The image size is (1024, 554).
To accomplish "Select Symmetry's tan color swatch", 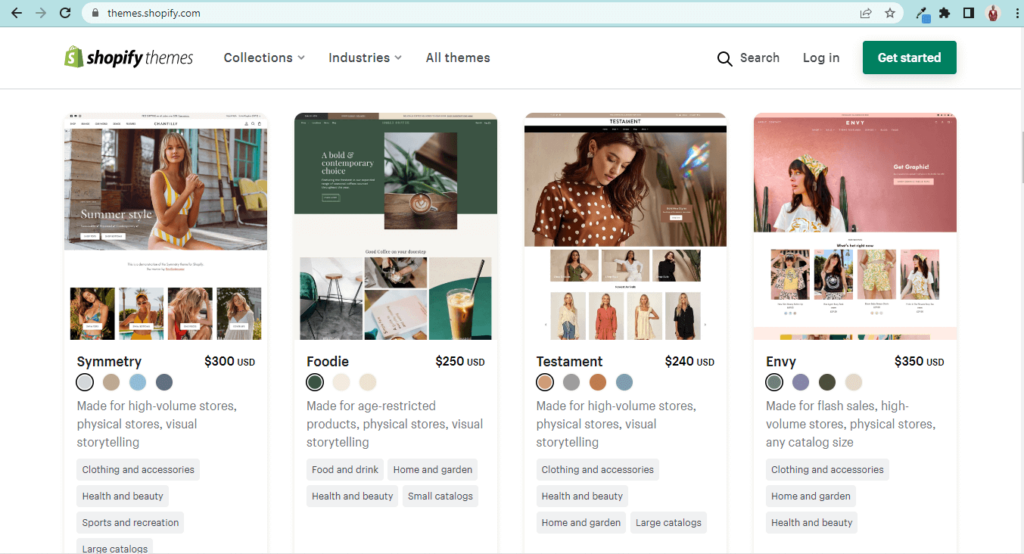I will click(x=111, y=382).
